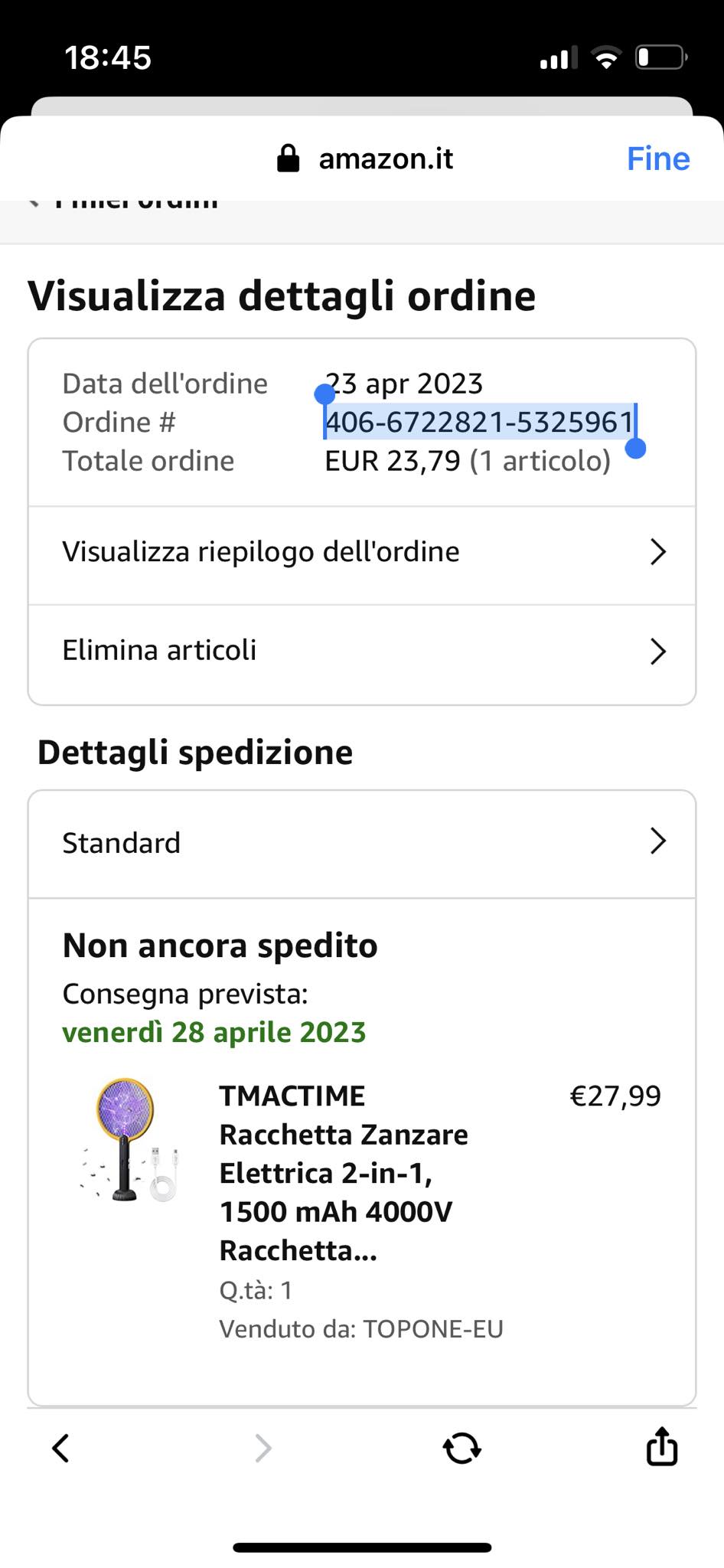Open the share sheet icon

point(661,1446)
